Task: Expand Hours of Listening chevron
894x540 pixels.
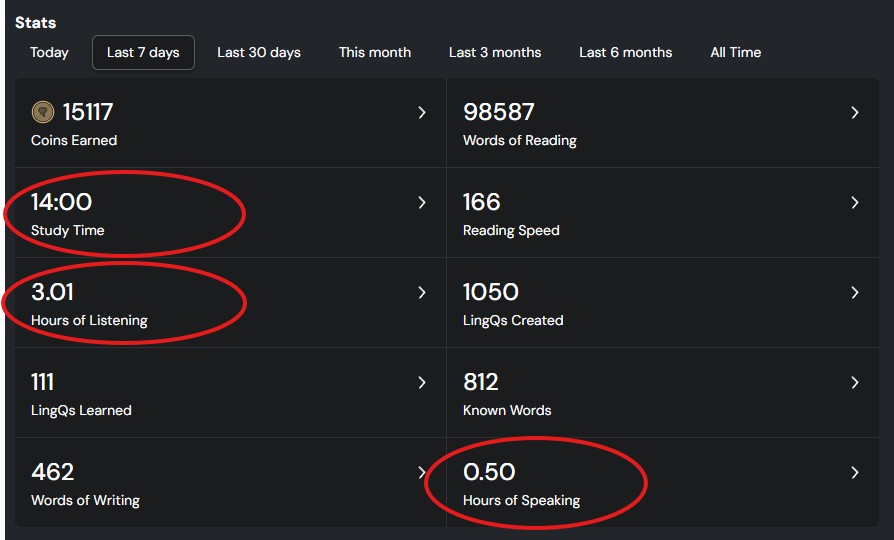Action: coord(422,293)
